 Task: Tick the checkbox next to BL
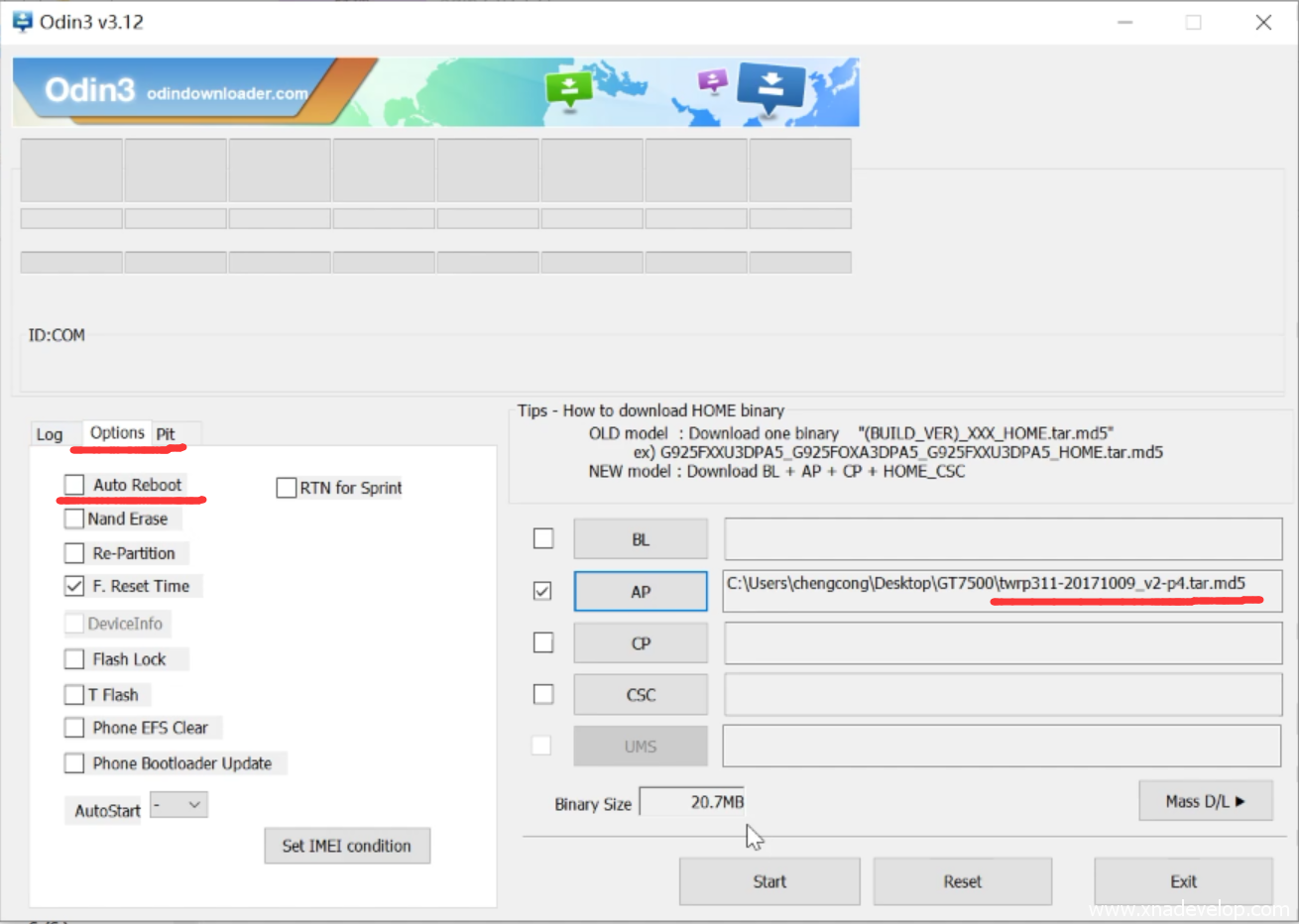point(543,538)
